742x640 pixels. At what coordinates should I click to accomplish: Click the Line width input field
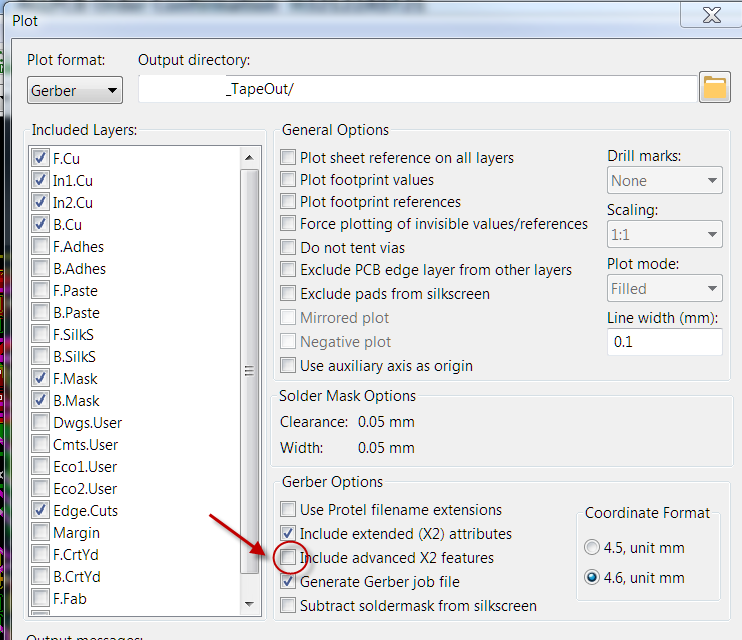[664, 341]
